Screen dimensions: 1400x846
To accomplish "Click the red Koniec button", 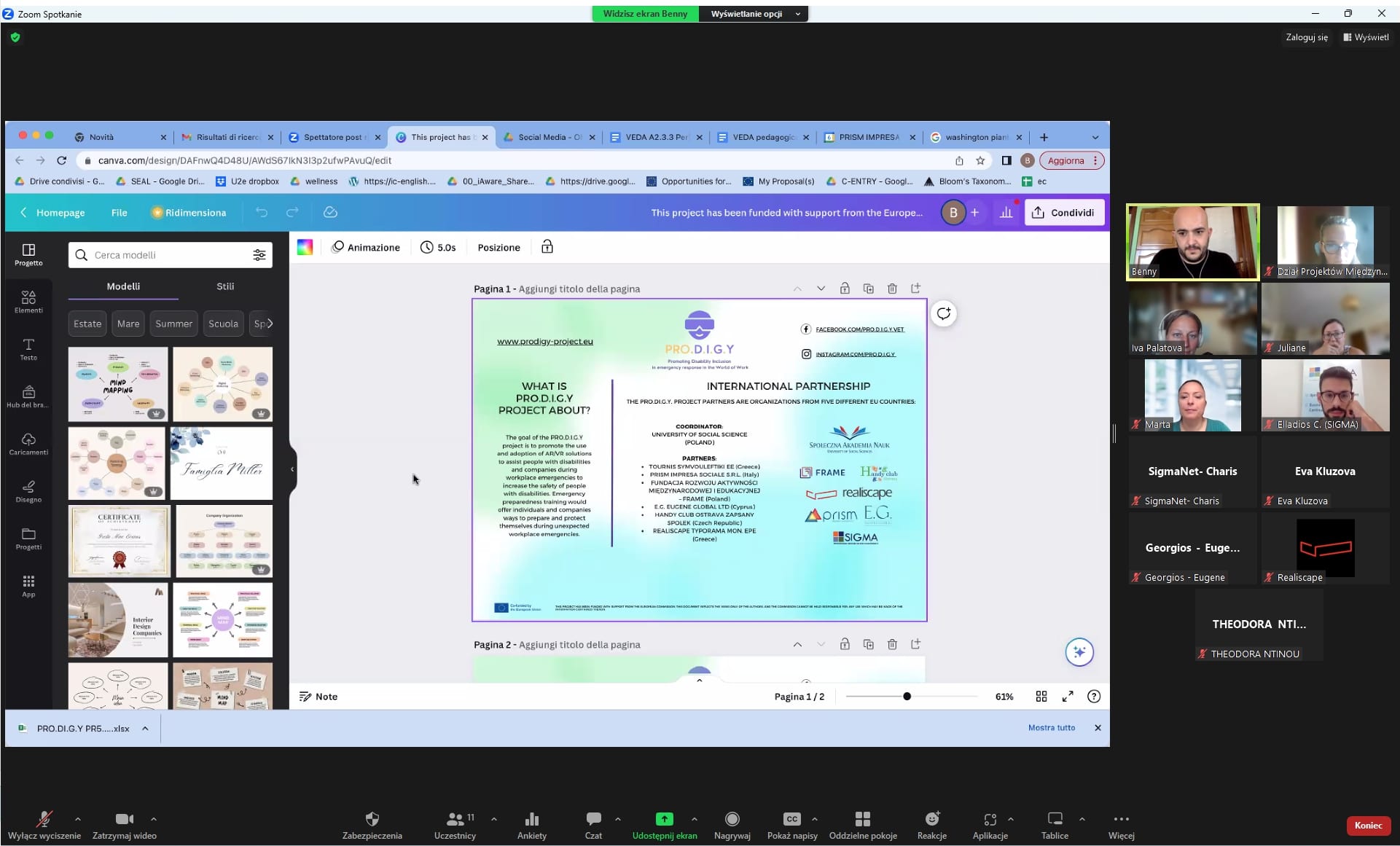I will tap(1368, 826).
